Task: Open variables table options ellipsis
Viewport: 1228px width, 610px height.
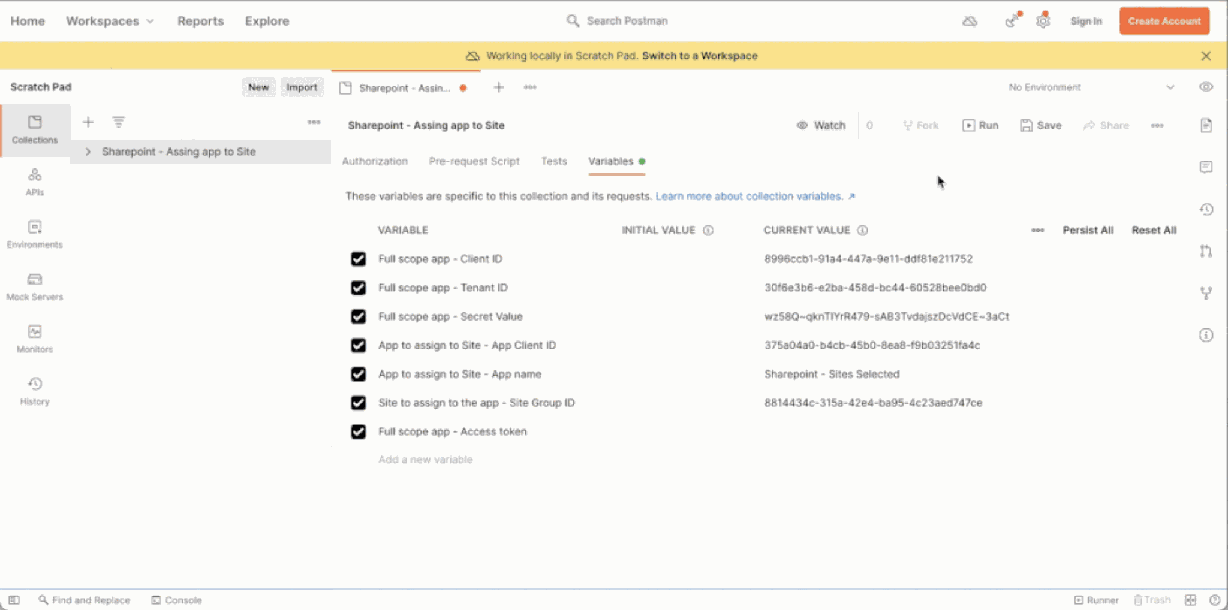Action: 1038,230
